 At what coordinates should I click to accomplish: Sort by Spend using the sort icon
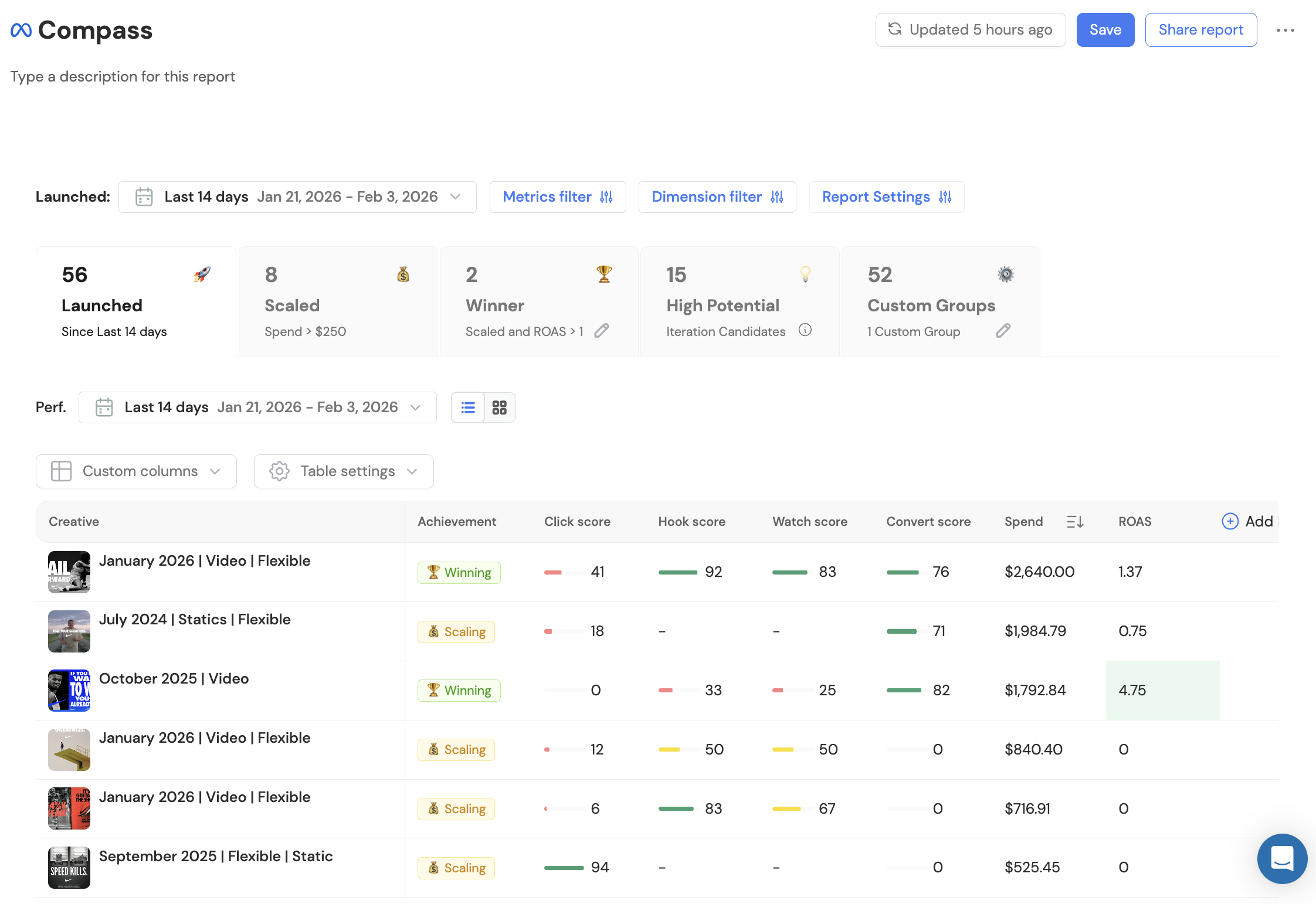tap(1074, 521)
